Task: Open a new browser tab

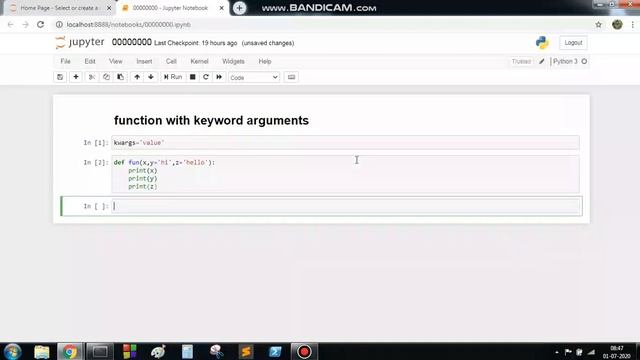Action: pos(240,8)
